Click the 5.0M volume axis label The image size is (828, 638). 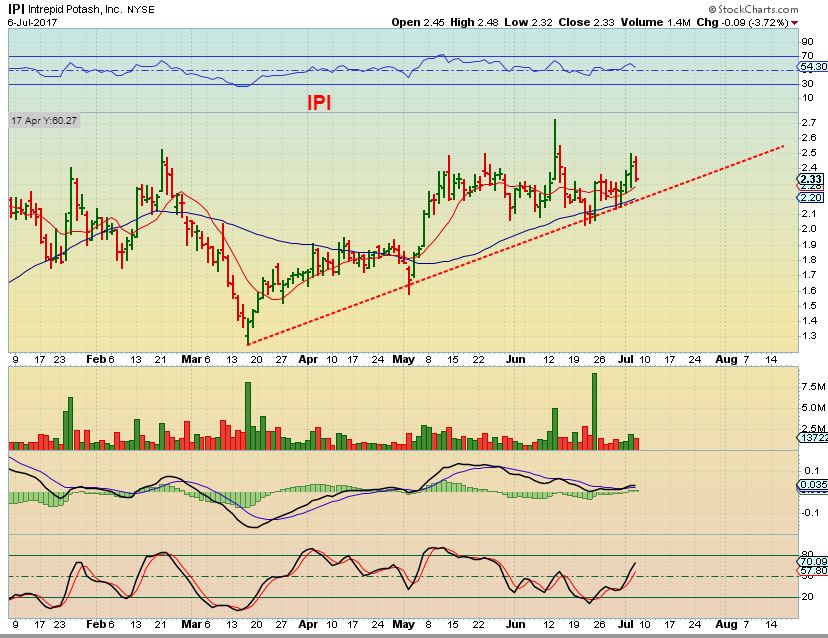point(813,408)
